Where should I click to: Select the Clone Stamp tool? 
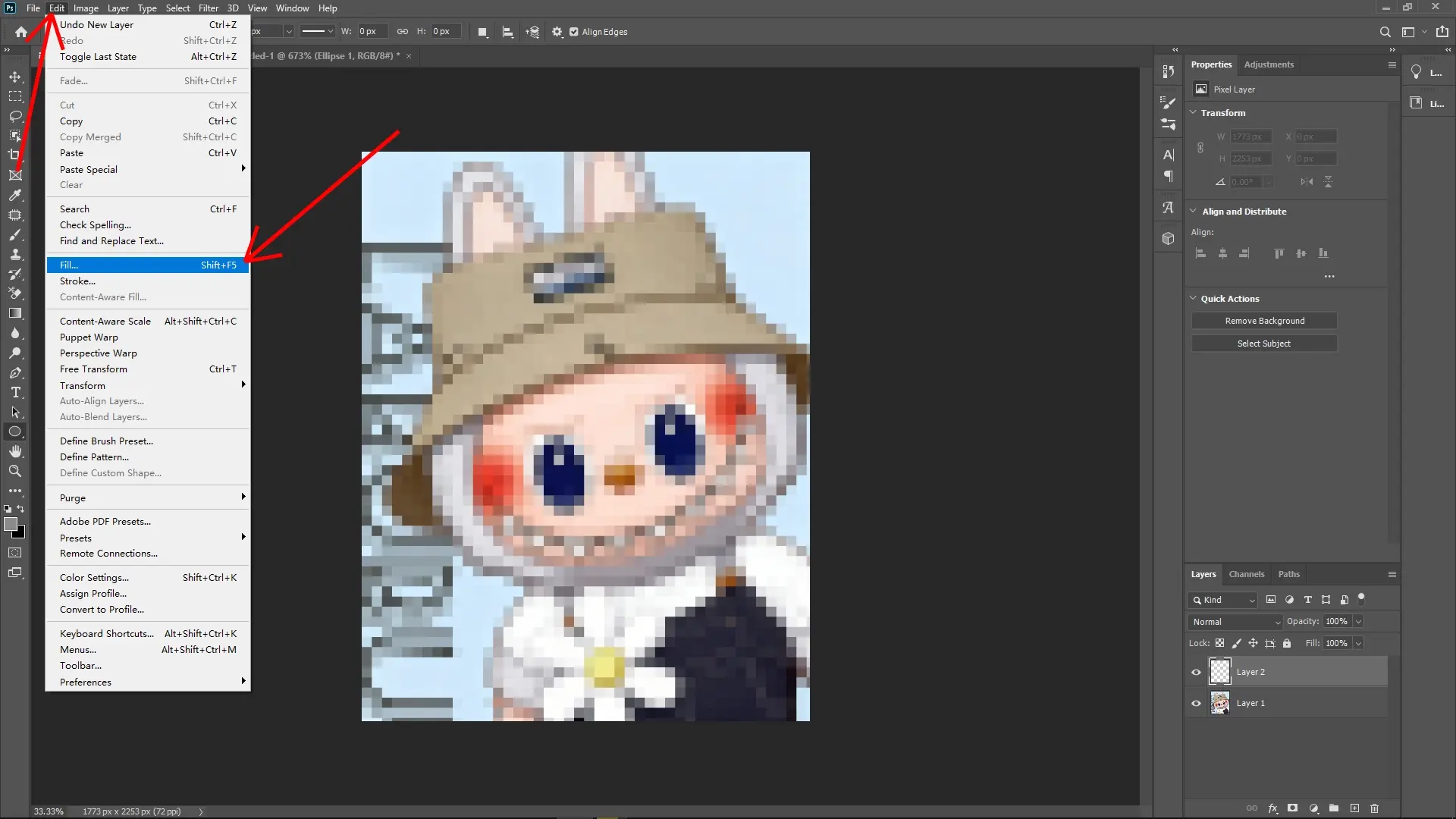click(15, 255)
